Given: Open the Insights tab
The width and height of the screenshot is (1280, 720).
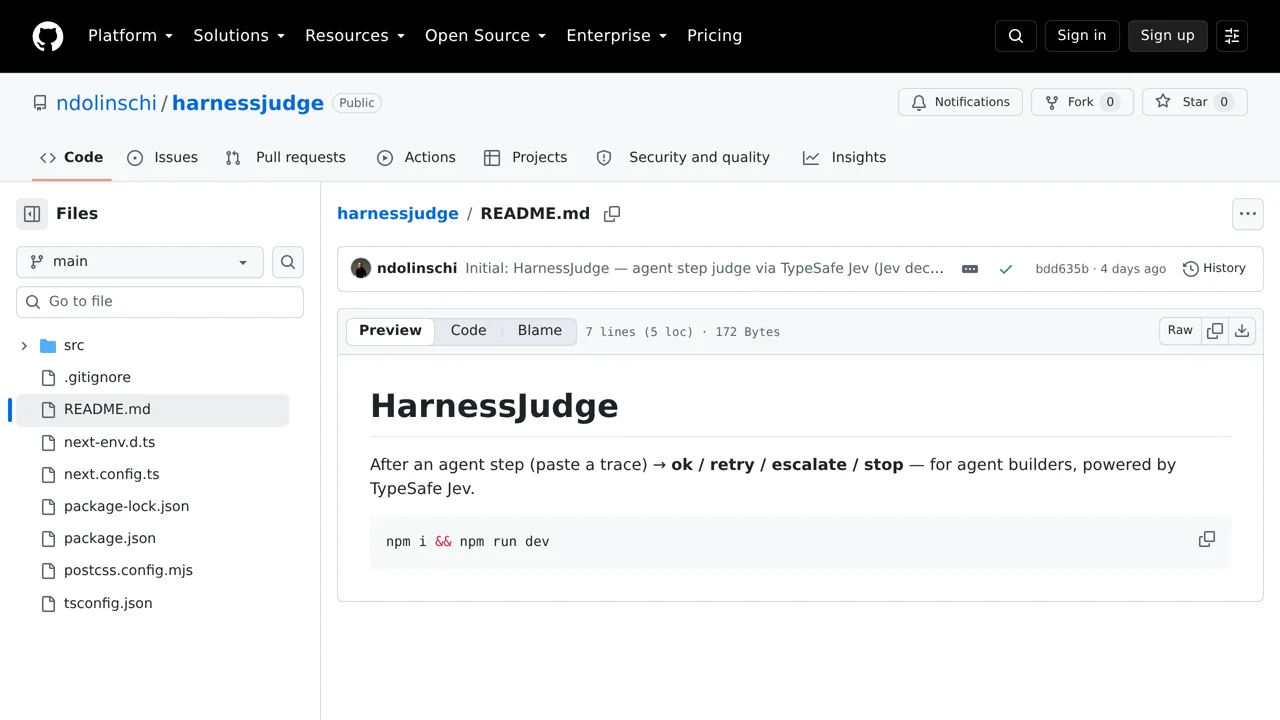Looking at the screenshot, I should 845,158.
